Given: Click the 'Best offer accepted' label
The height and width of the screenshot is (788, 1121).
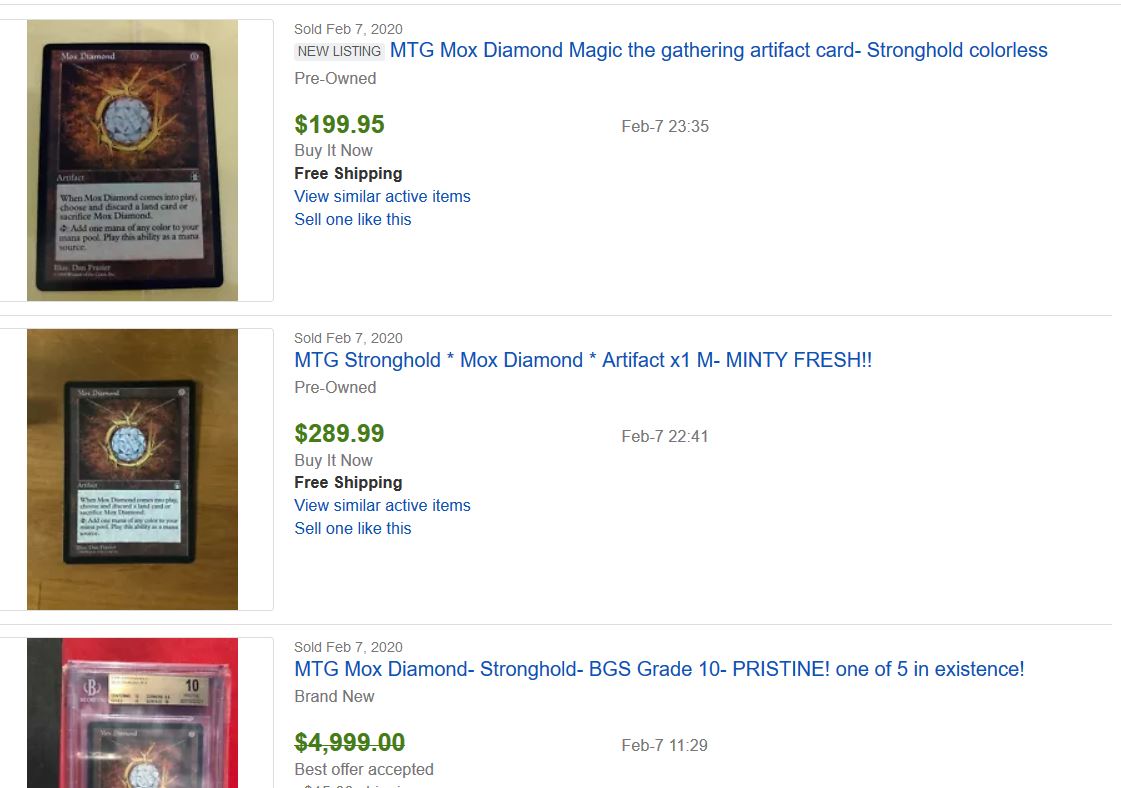Looking at the screenshot, I should click(364, 769).
